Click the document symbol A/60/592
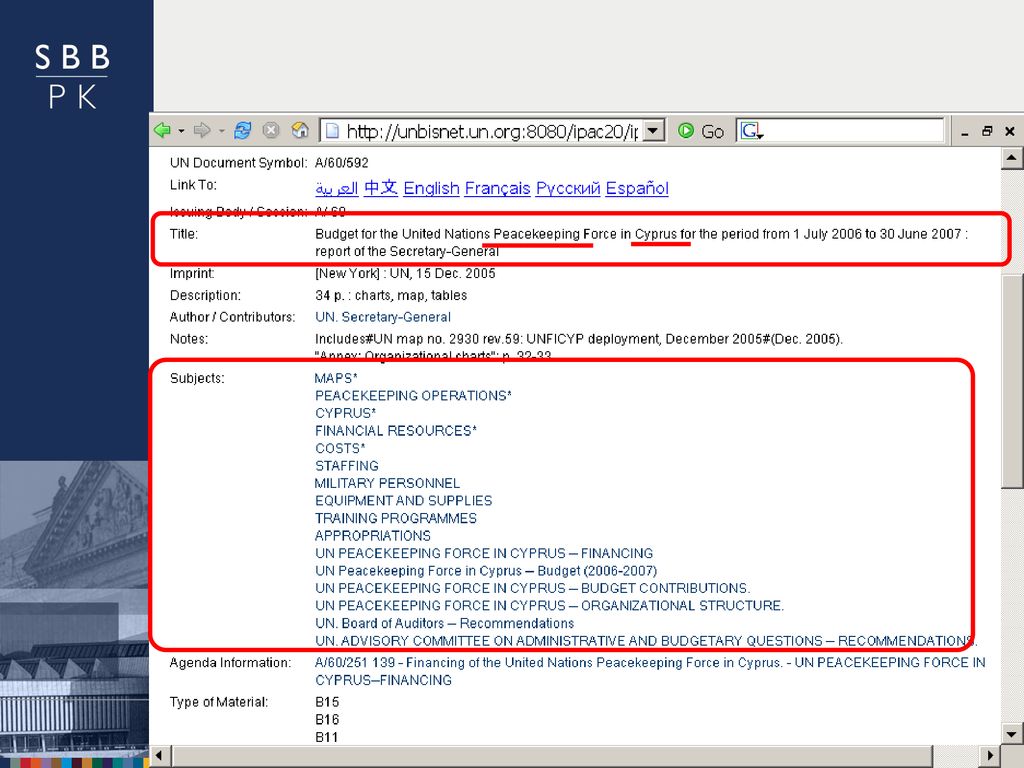Viewport: 1024px width, 768px height. pyautogui.click(x=342, y=163)
